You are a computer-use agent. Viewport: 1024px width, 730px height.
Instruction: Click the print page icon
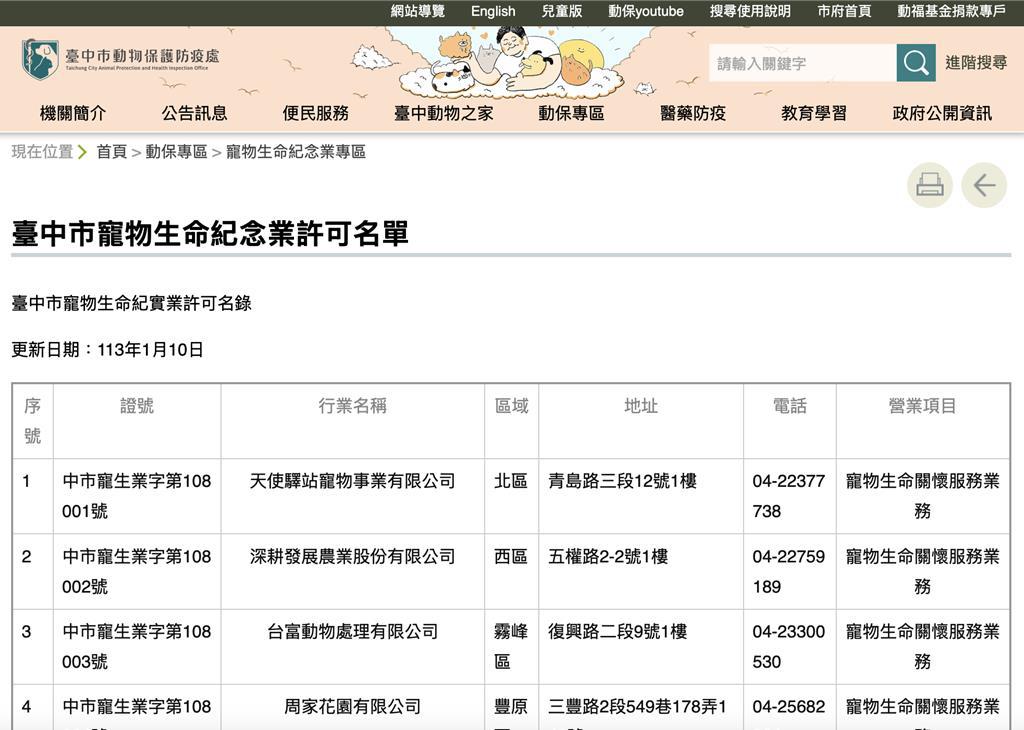tap(929, 185)
